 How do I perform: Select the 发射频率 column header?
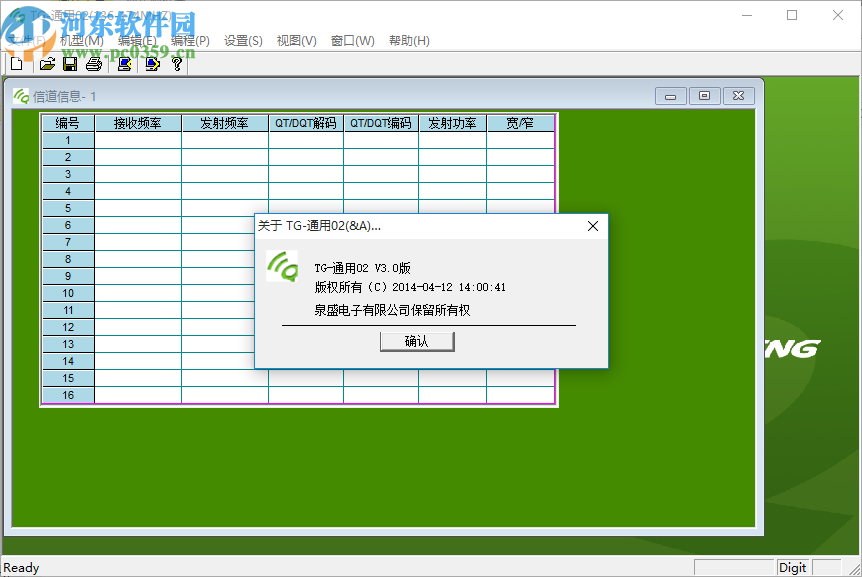coord(224,123)
